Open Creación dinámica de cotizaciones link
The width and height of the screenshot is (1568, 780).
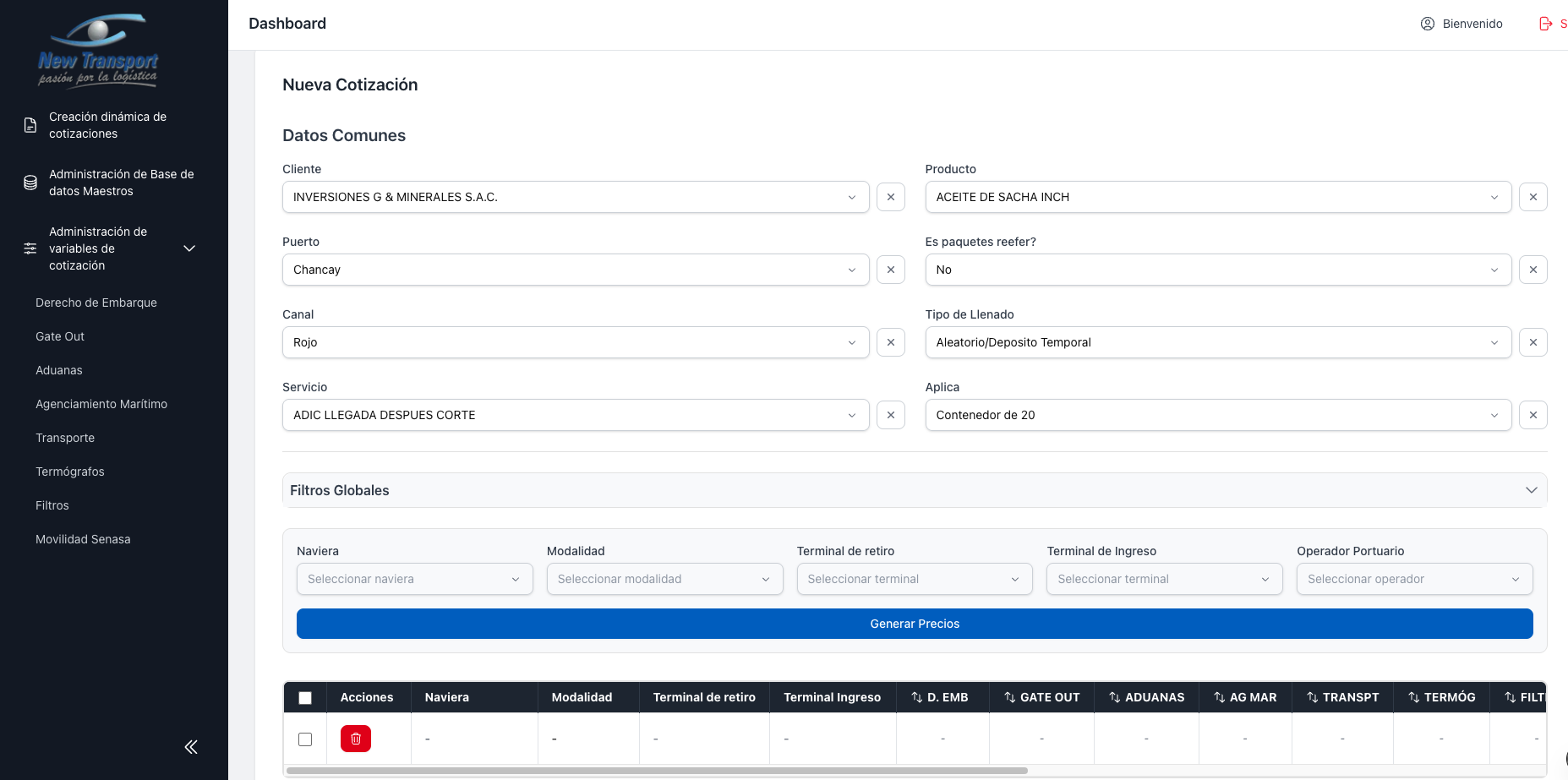point(107,125)
